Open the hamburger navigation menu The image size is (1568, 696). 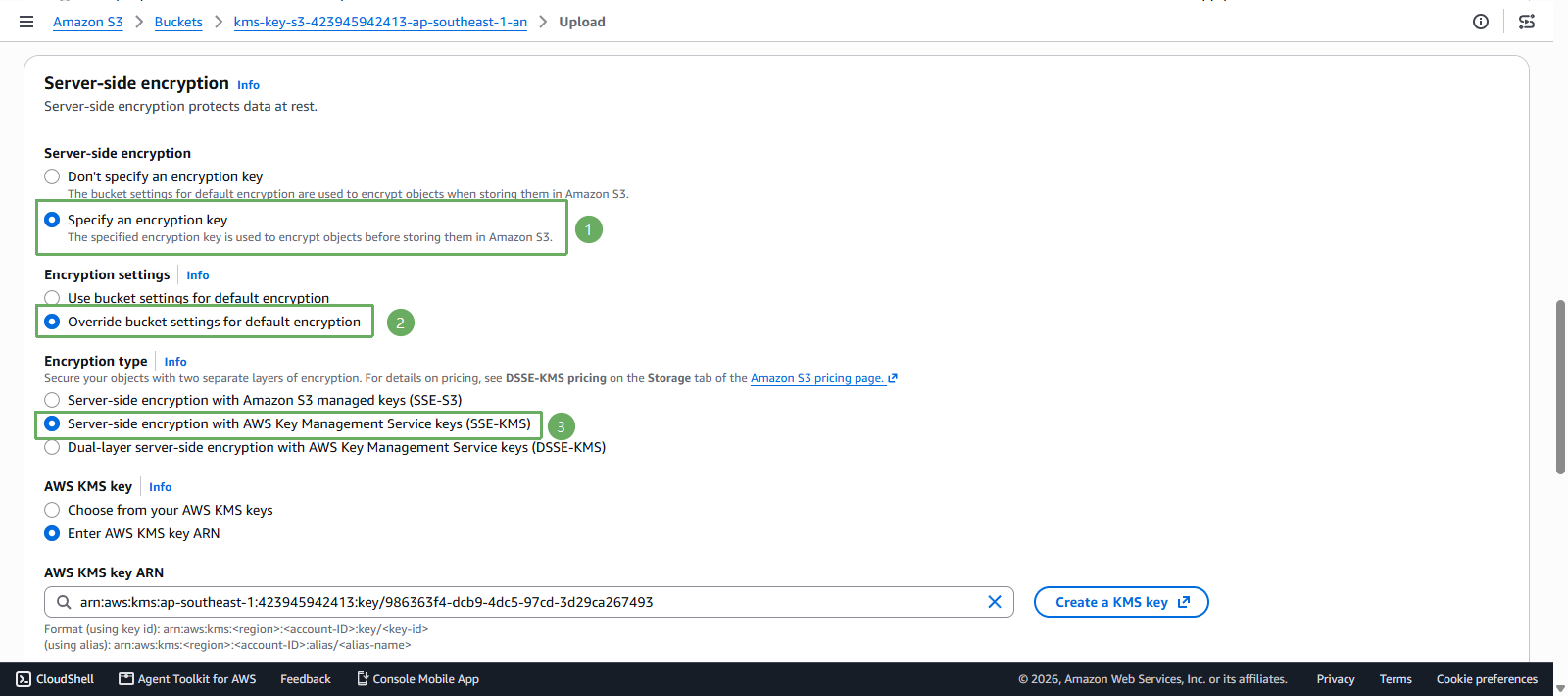click(26, 22)
